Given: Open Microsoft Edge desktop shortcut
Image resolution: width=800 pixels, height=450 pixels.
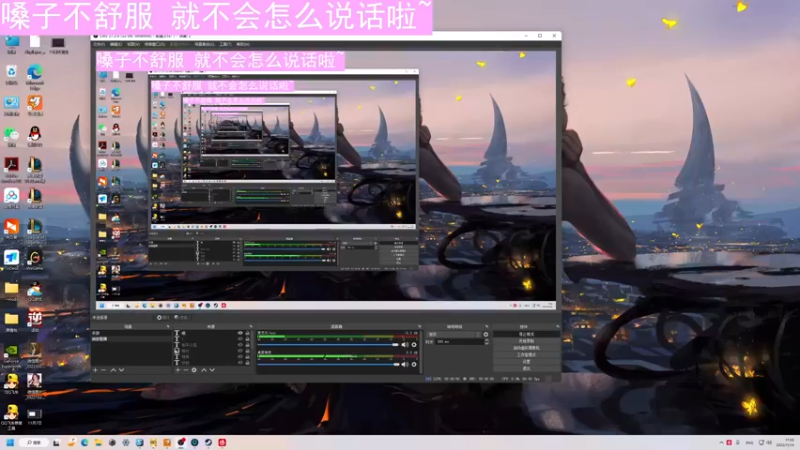Looking at the screenshot, I should [35, 77].
